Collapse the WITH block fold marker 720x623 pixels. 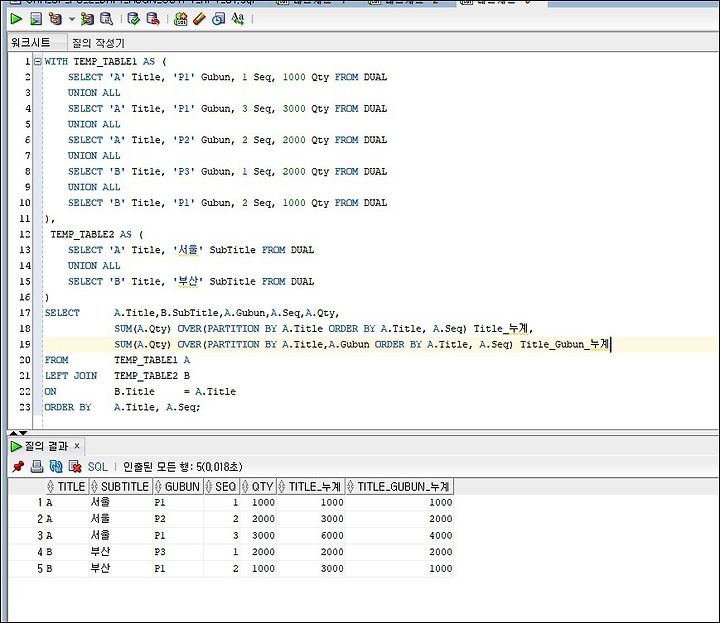tap(38, 61)
